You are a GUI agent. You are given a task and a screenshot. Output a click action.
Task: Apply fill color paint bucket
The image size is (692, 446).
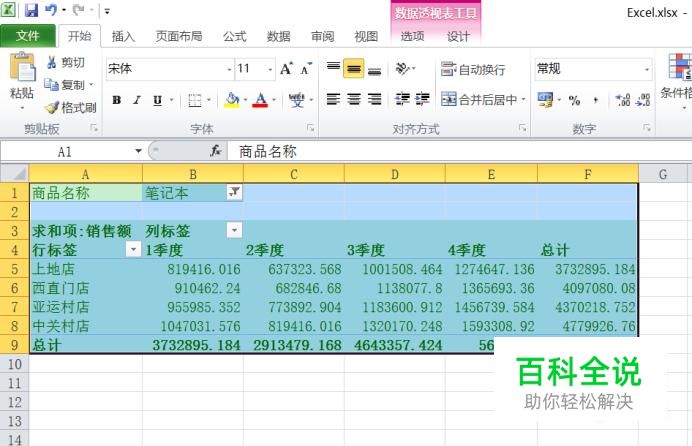click(x=232, y=100)
